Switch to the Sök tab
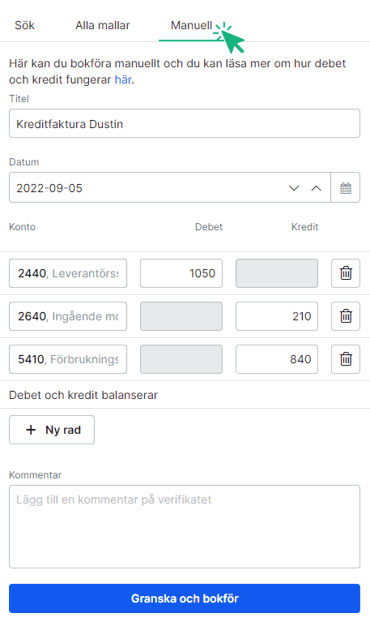The image size is (370, 625). point(25,26)
